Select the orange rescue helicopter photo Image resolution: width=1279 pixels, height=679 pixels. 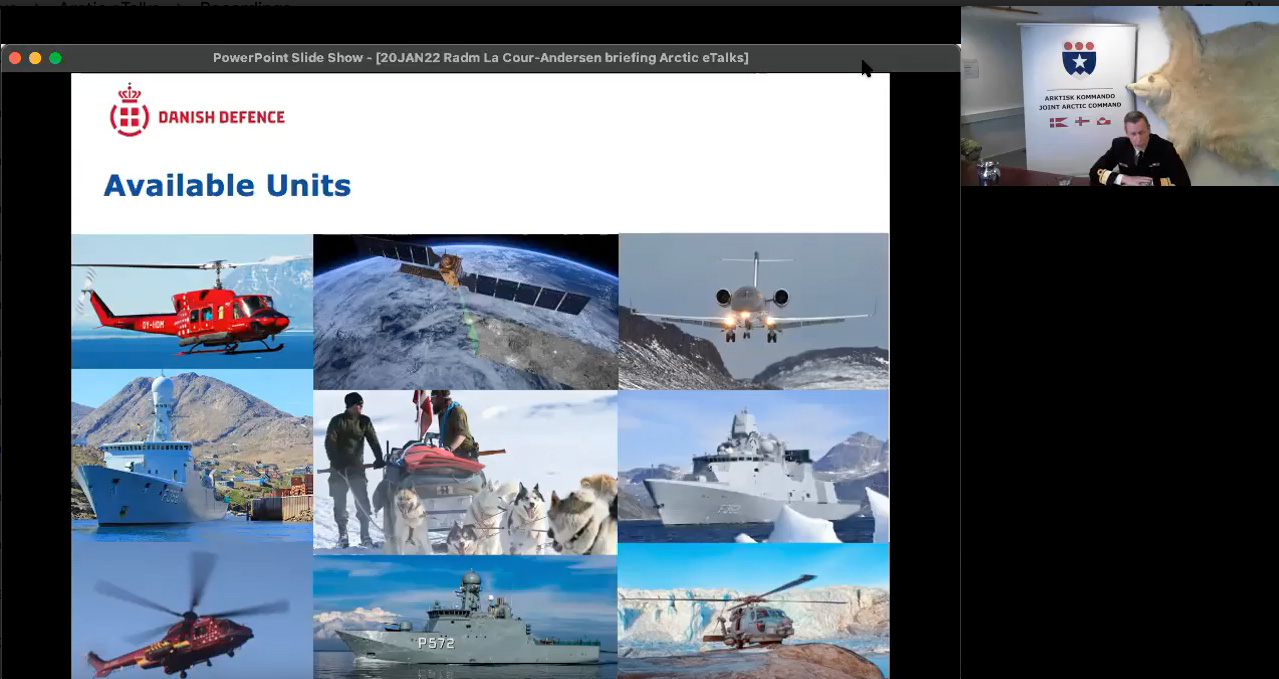pyautogui.click(x=192, y=610)
